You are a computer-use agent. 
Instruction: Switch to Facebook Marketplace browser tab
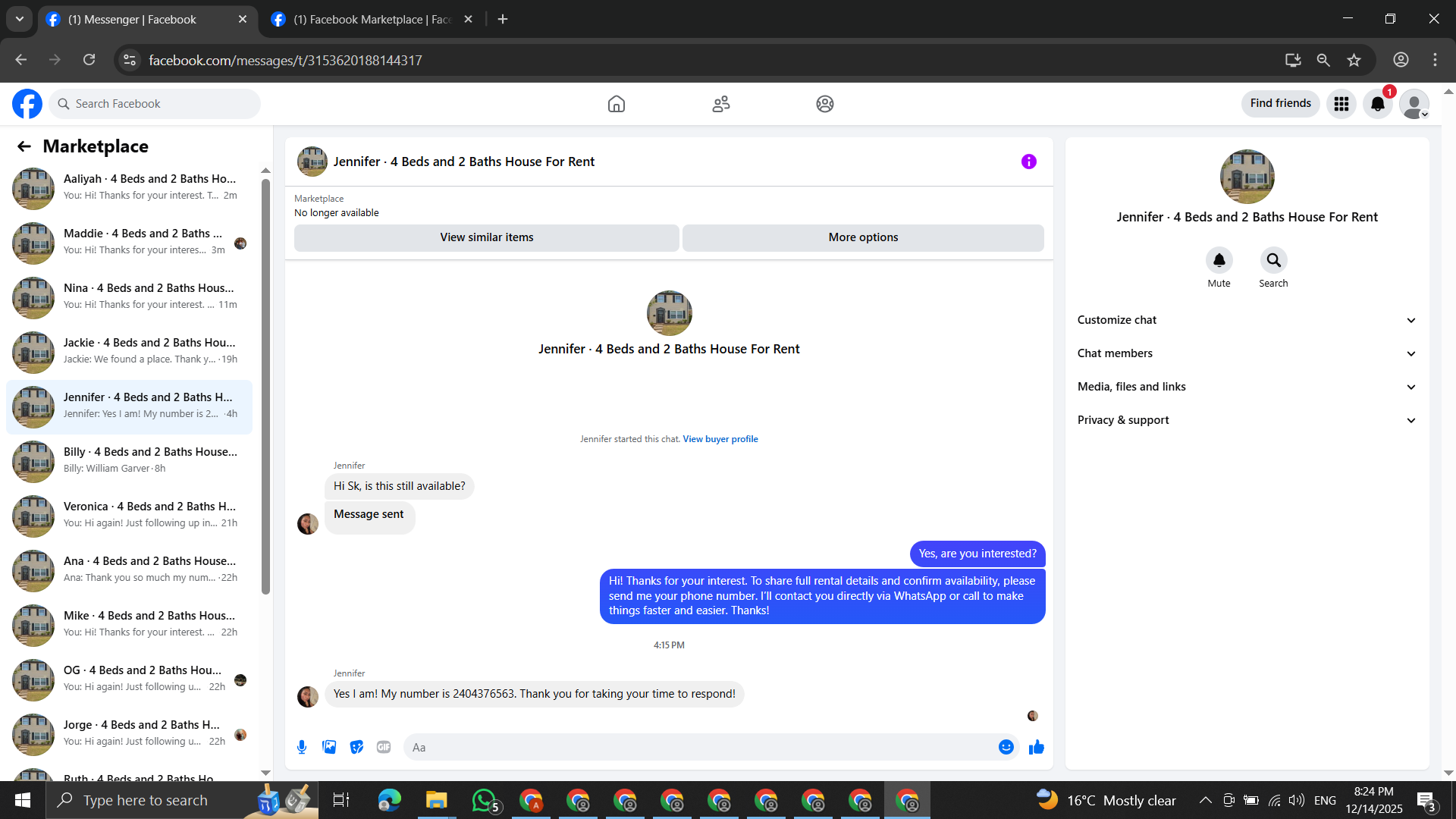pos(372,20)
